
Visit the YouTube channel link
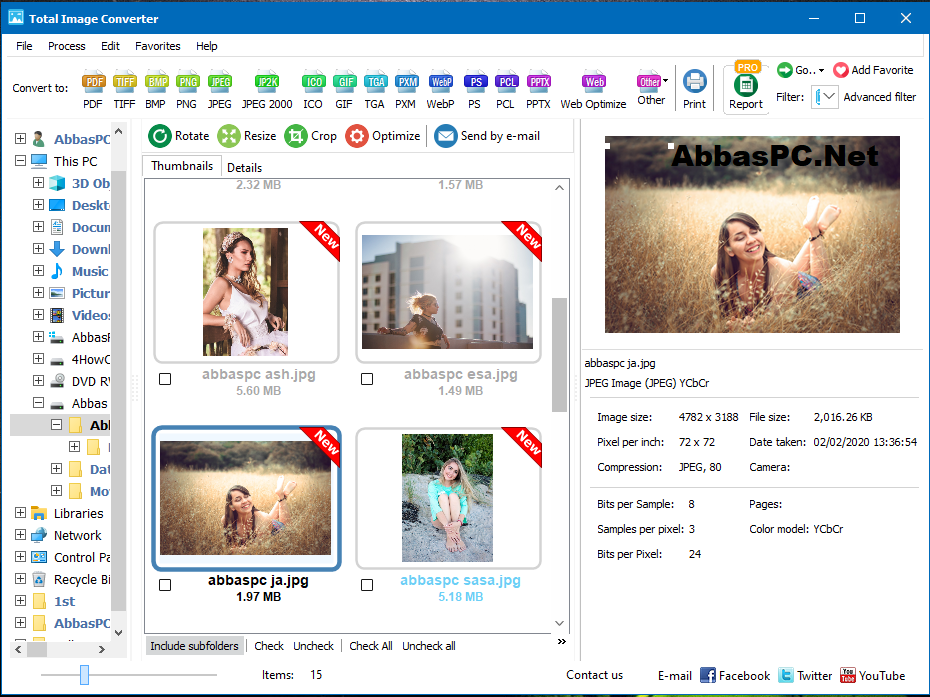[x=872, y=676]
